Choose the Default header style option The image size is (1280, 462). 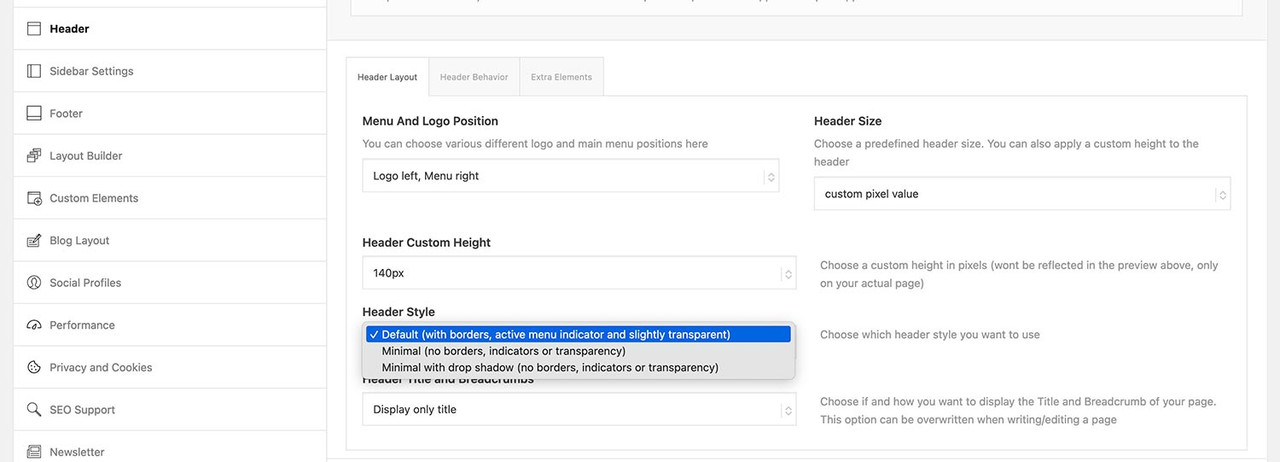pyautogui.click(x=578, y=334)
